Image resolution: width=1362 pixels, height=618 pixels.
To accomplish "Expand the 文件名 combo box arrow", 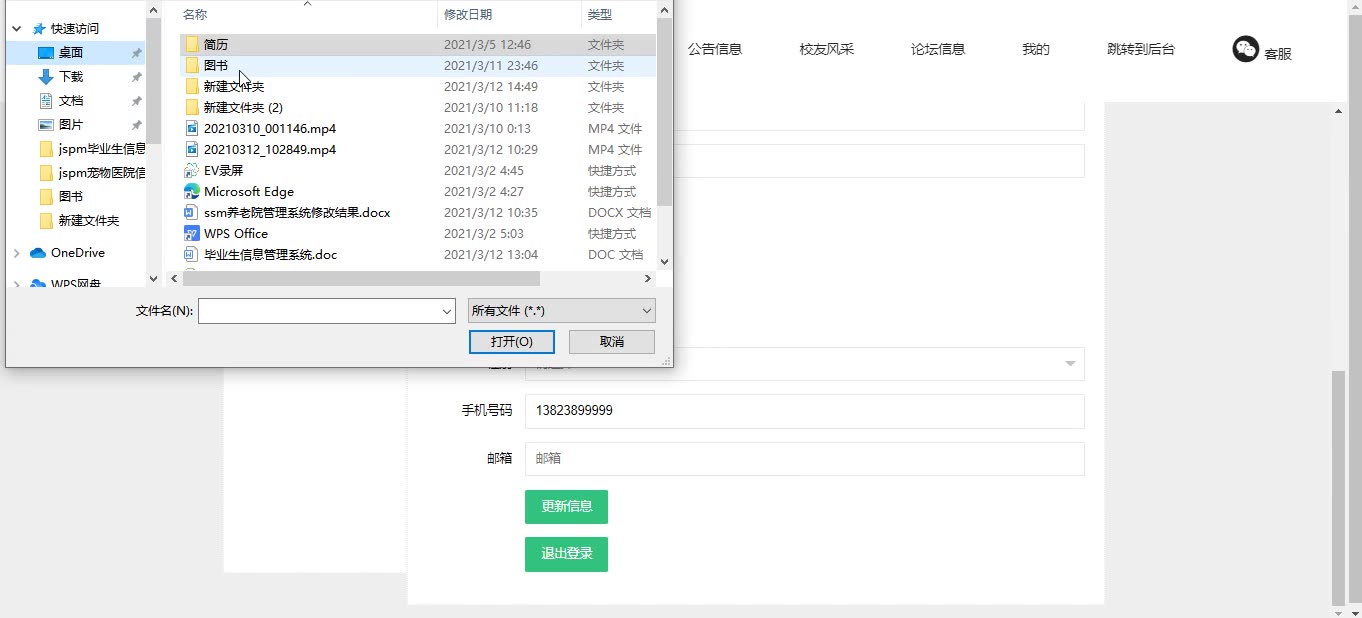I will tap(449, 310).
